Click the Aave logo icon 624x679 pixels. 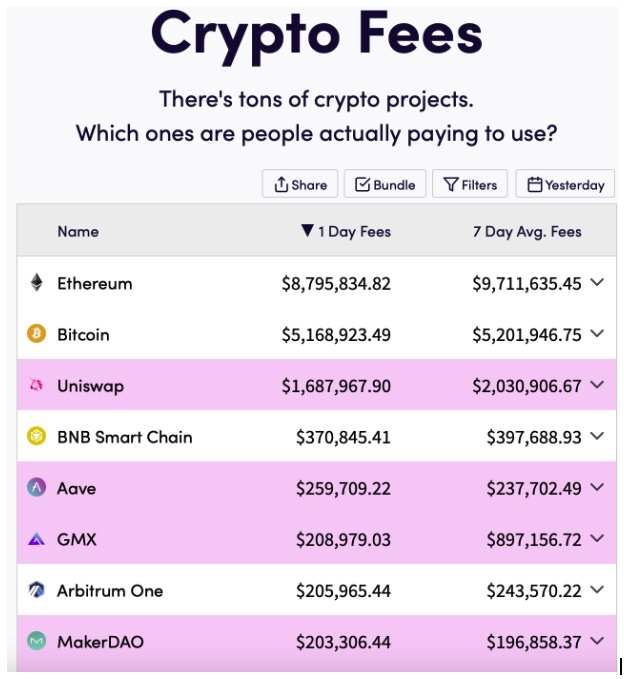(37, 488)
